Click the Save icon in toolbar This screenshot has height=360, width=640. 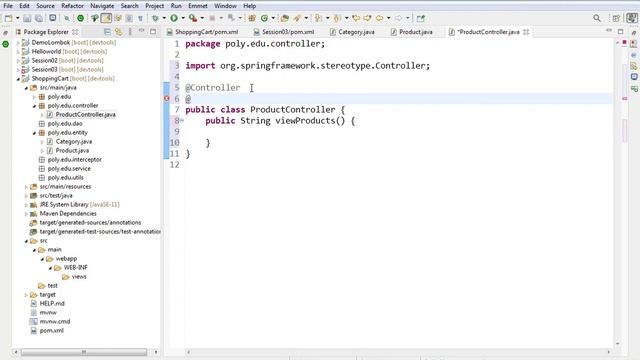pyautogui.click(x=27, y=18)
